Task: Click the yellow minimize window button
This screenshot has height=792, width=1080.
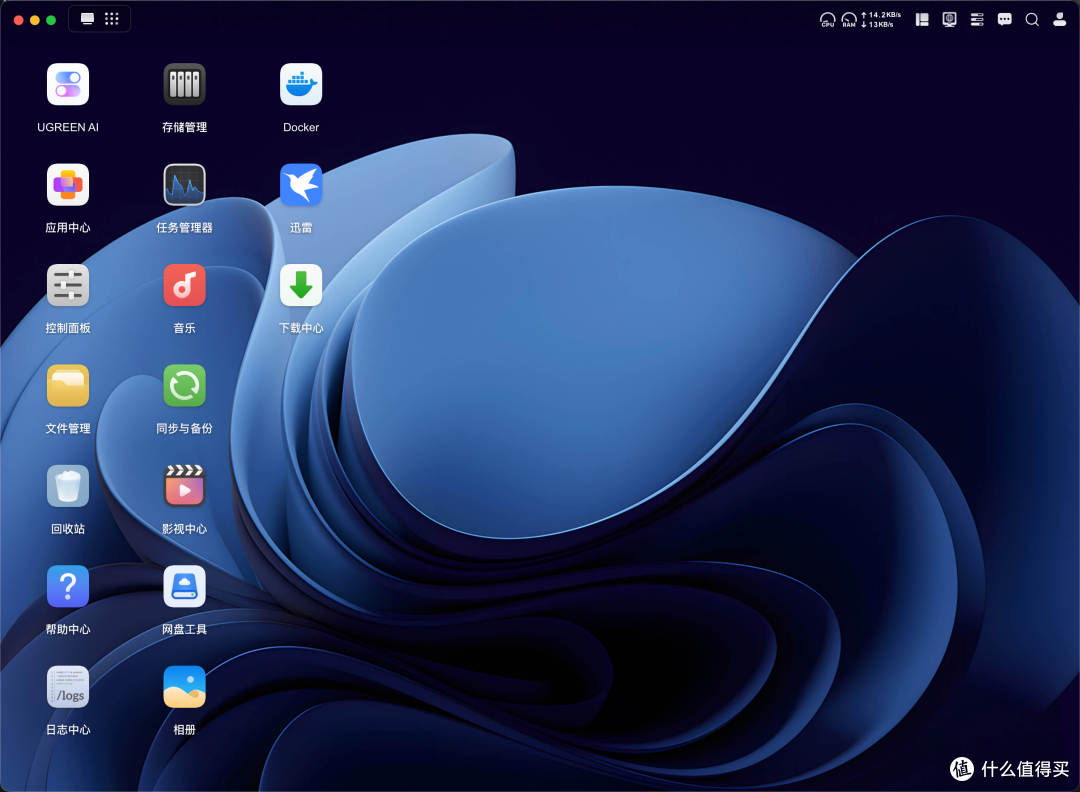Action: 34,20
